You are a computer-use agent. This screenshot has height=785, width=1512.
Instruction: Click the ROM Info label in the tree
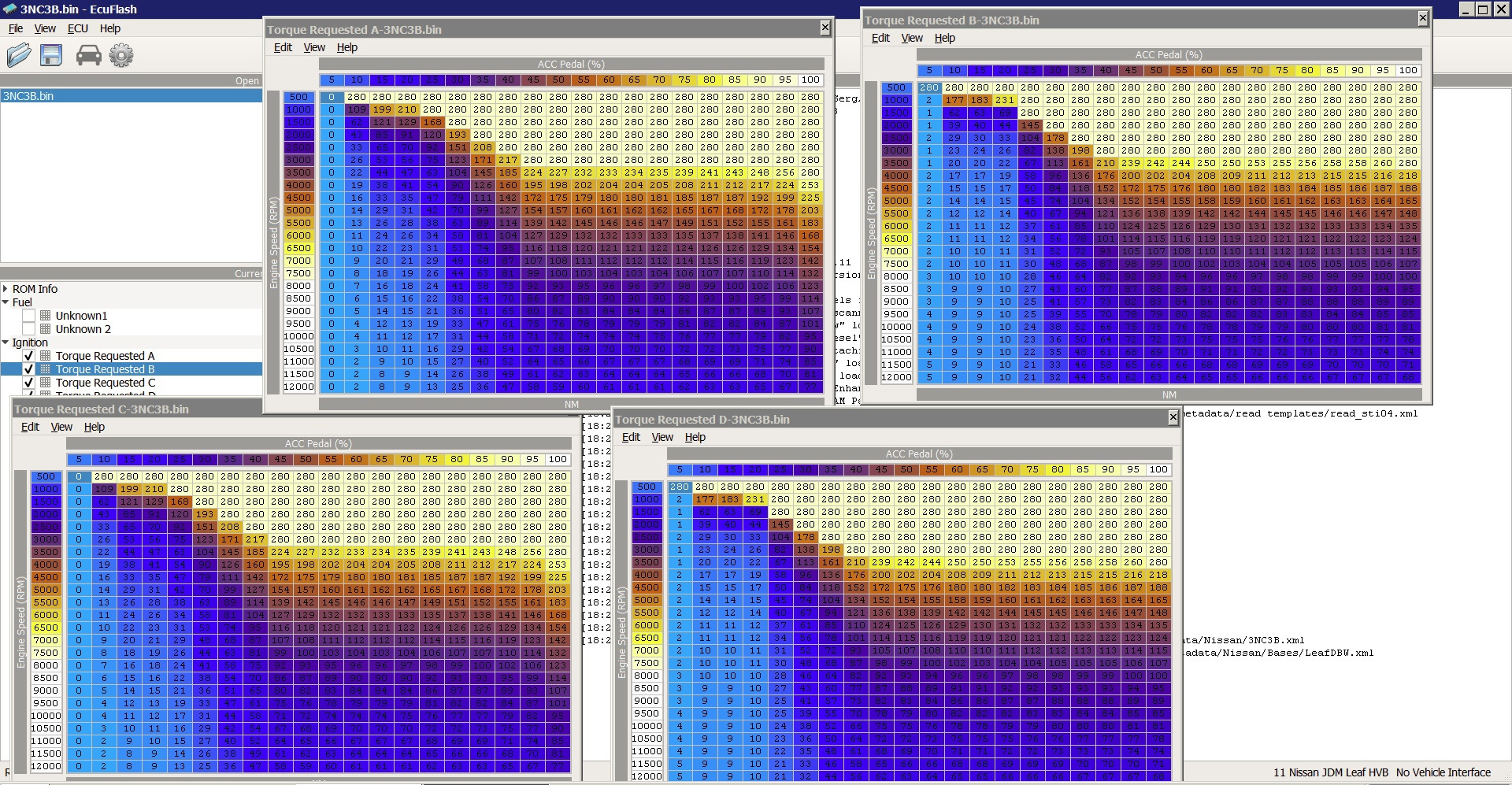pos(35,289)
